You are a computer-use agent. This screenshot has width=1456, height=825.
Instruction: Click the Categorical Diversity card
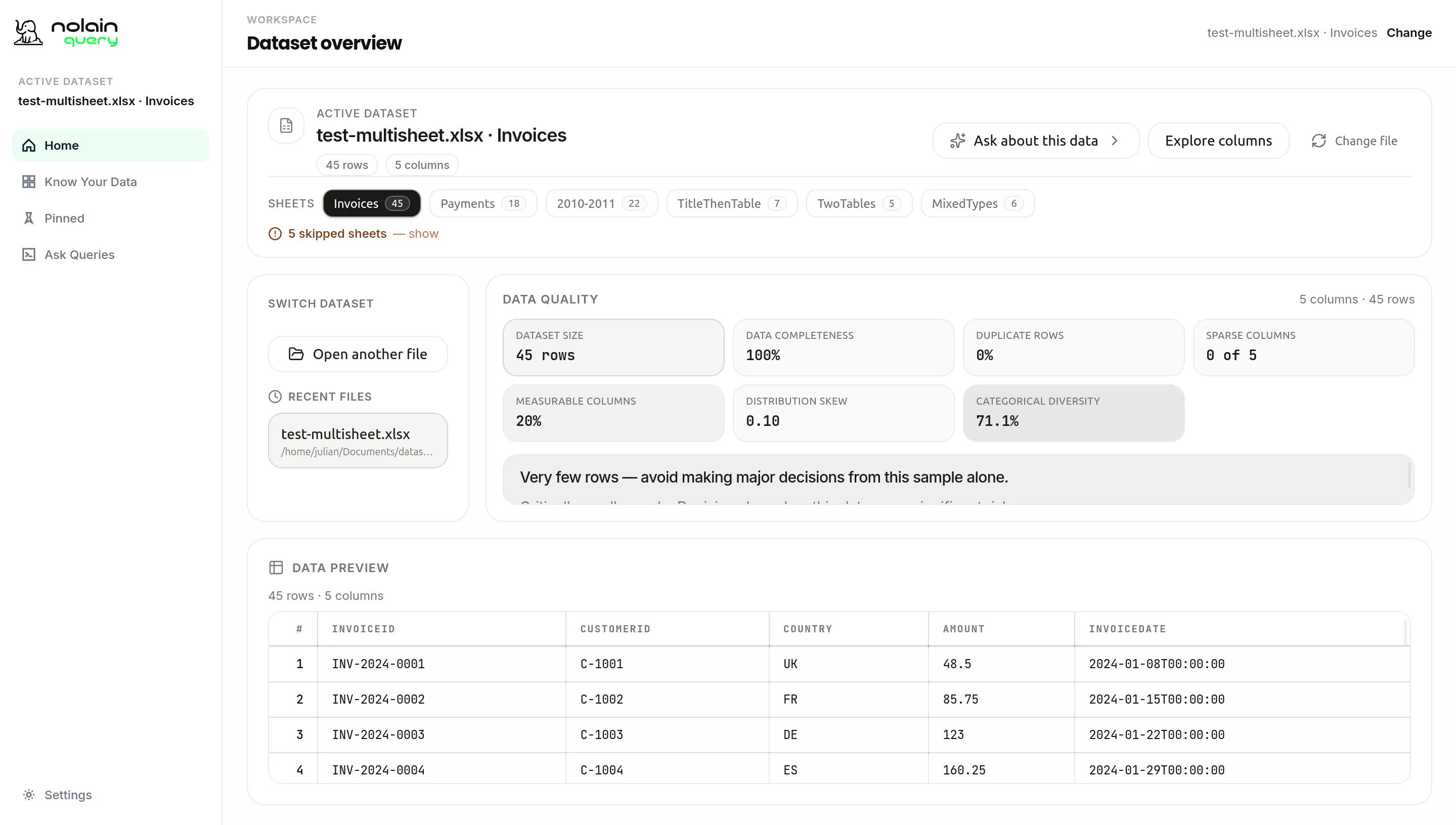tap(1074, 413)
